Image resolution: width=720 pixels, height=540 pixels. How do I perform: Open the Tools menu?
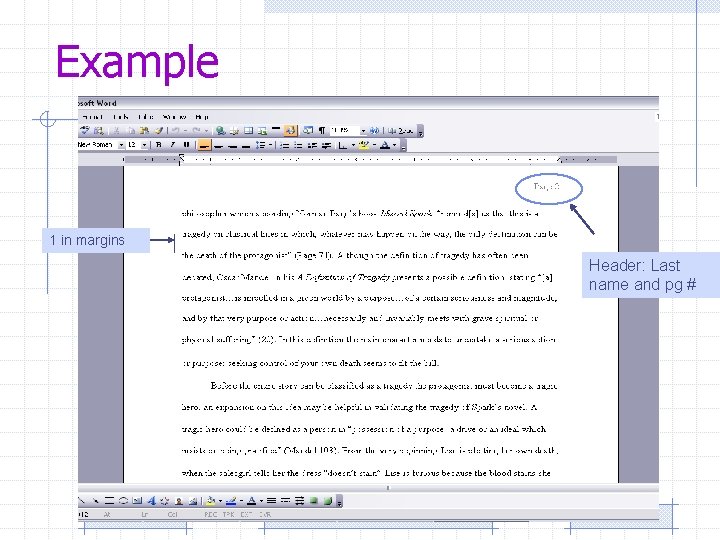pyautogui.click(x=121, y=117)
